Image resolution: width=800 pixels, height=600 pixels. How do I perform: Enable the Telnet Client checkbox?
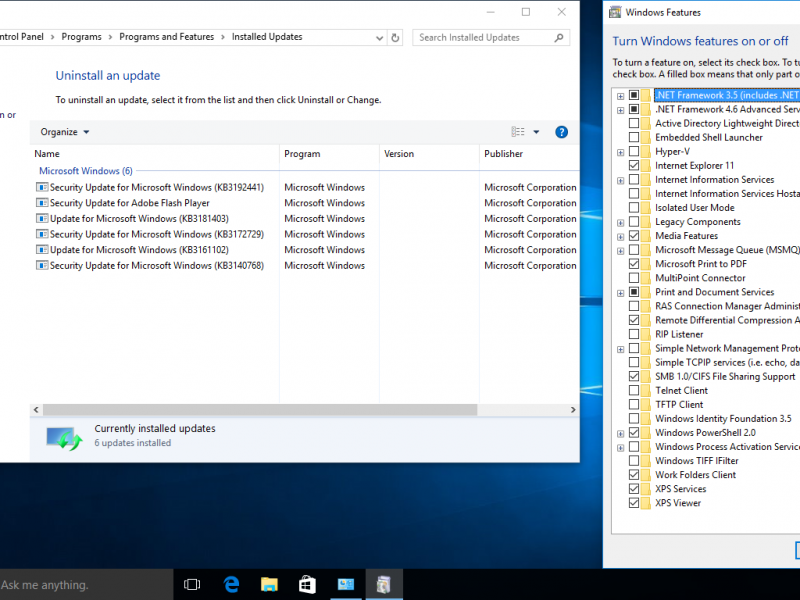coord(634,390)
